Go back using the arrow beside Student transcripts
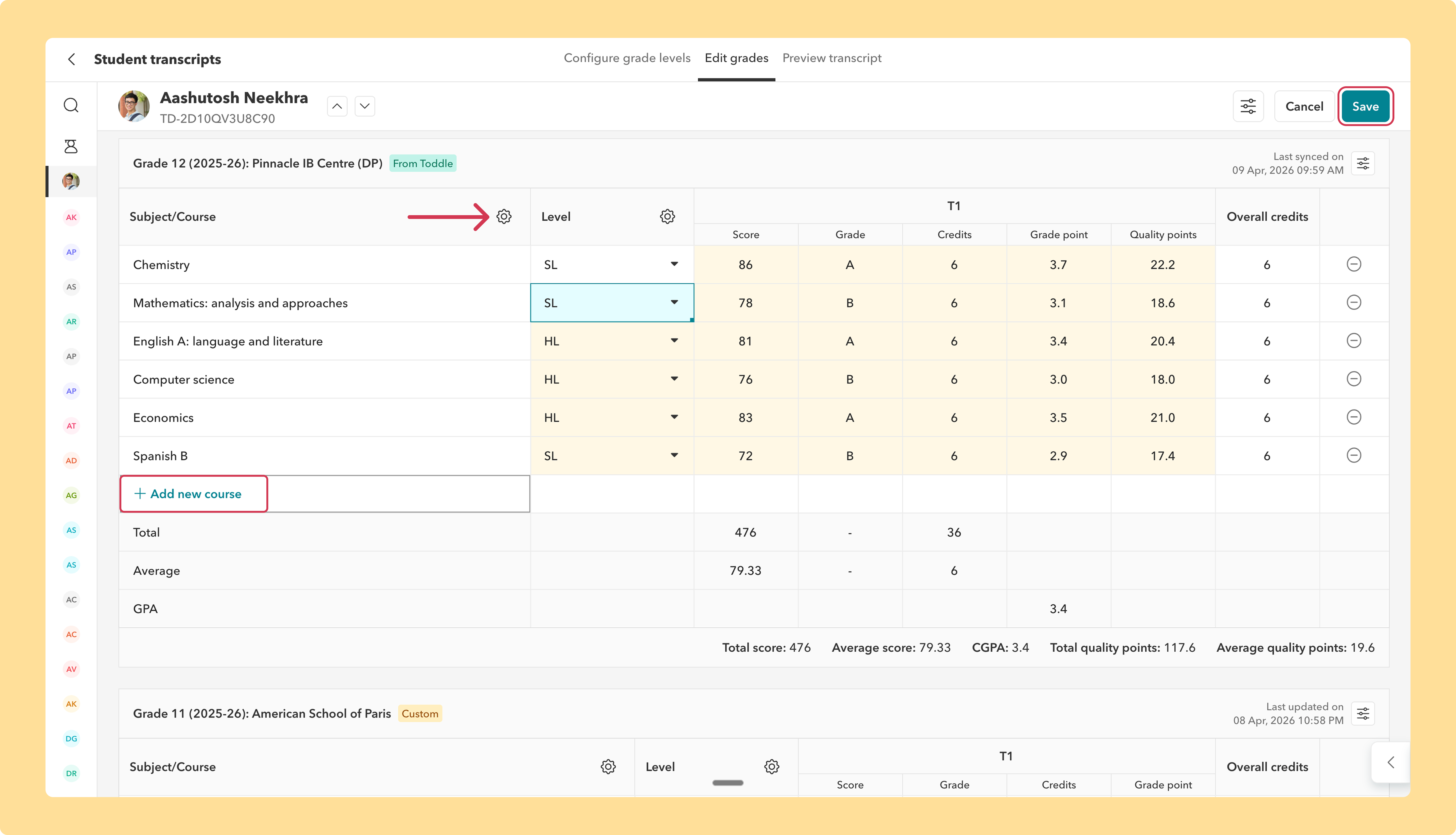This screenshot has width=1456, height=835. [72, 59]
